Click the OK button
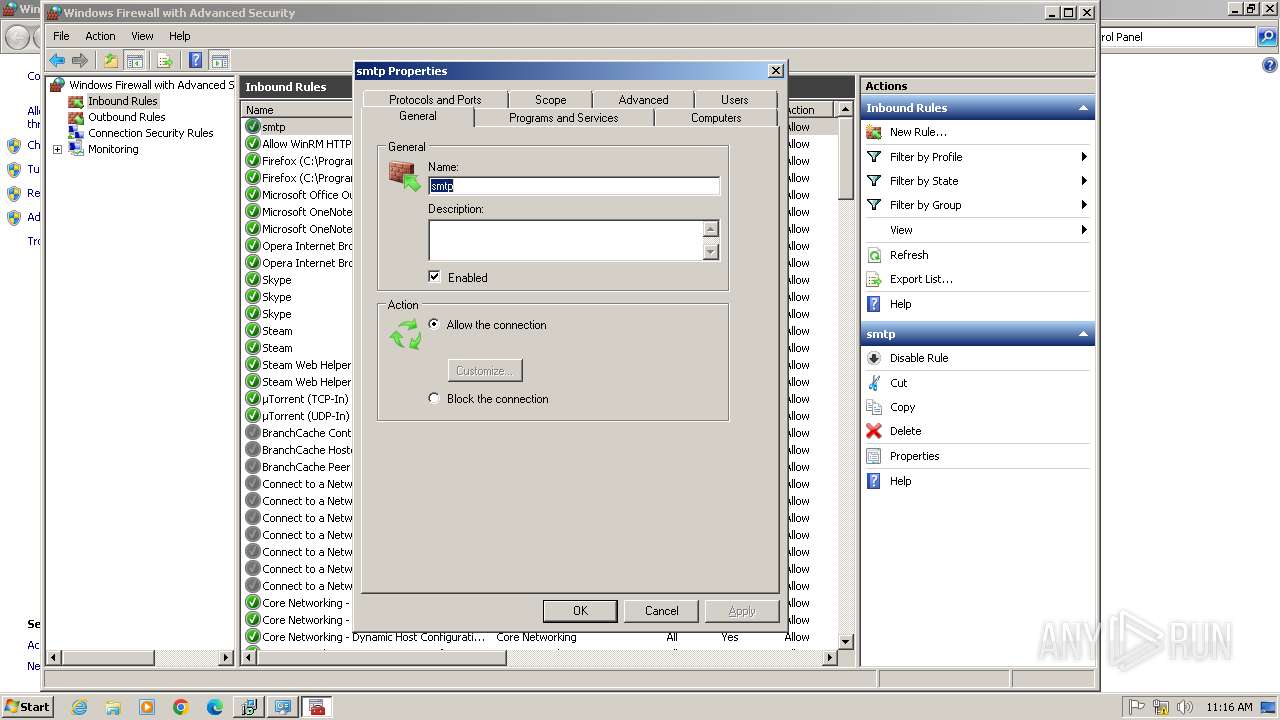The image size is (1280, 720). [x=580, y=611]
